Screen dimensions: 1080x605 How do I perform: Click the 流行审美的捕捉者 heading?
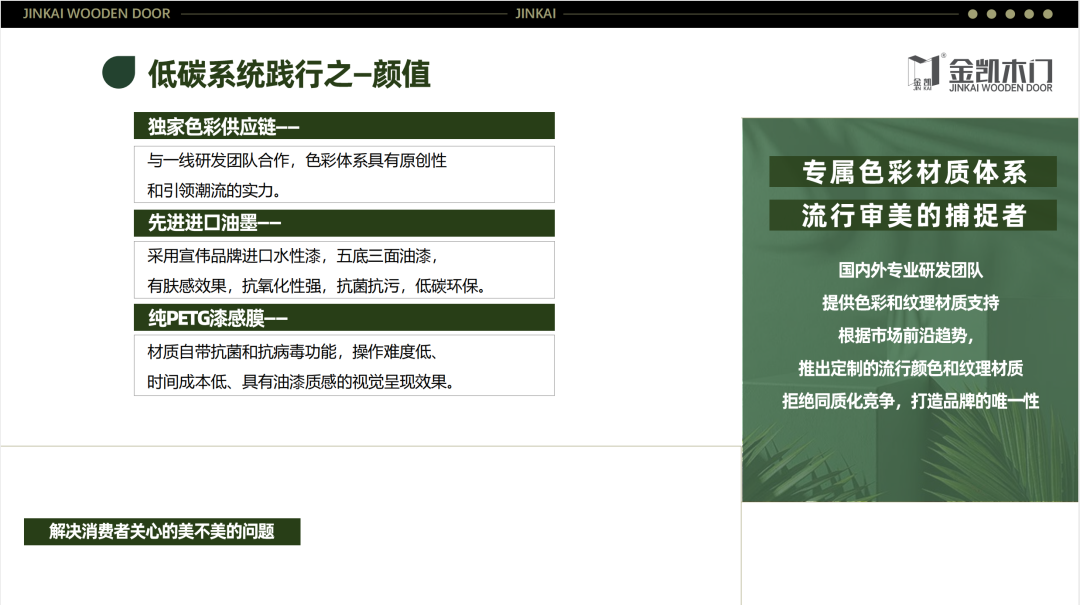point(913,215)
